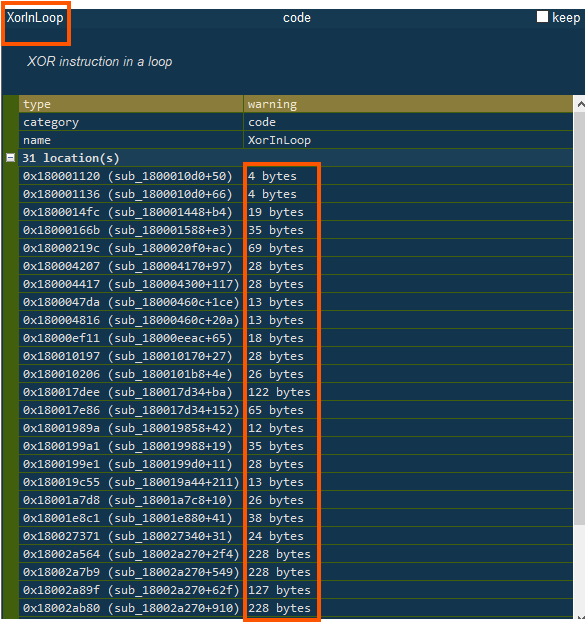This screenshot has width=585, height=623.
Task: Open location 0x18002a89f (sub_18002a270+62f)
Action: (131, 590)
